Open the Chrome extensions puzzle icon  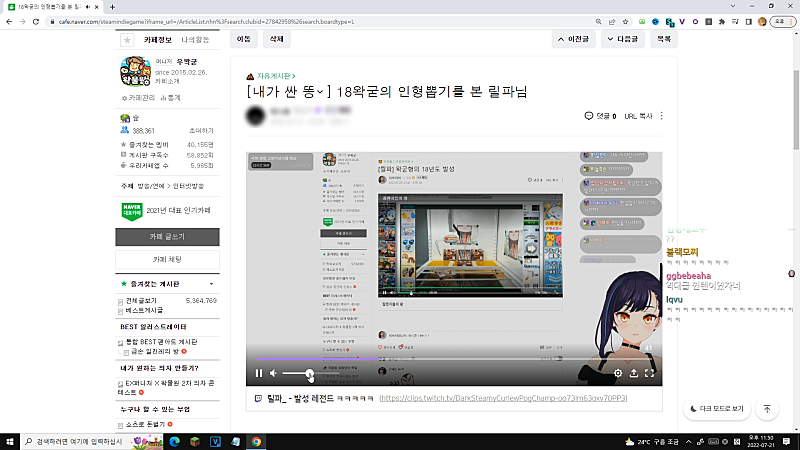point(722,22)
